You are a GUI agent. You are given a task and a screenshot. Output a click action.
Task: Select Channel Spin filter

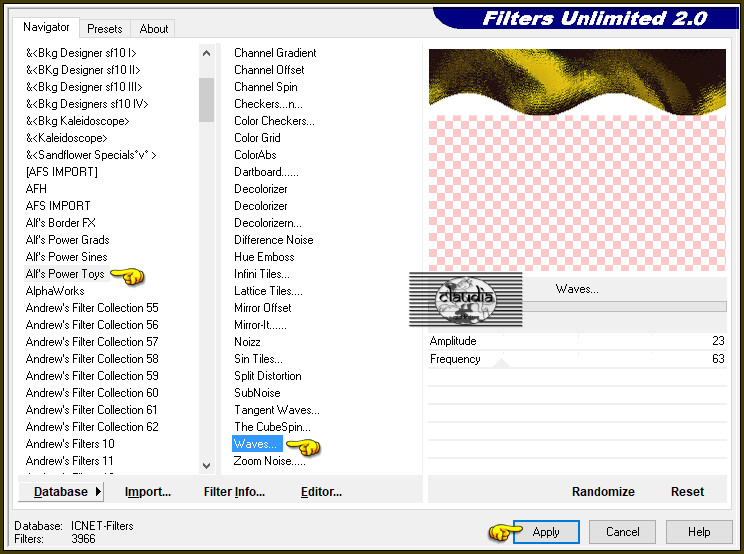pos(266,87)
